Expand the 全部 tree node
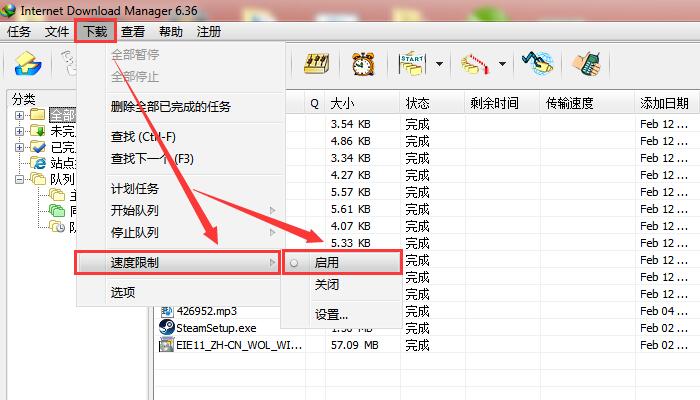The height and width of the screenshot is (400, 700). (x=19, y=115)
